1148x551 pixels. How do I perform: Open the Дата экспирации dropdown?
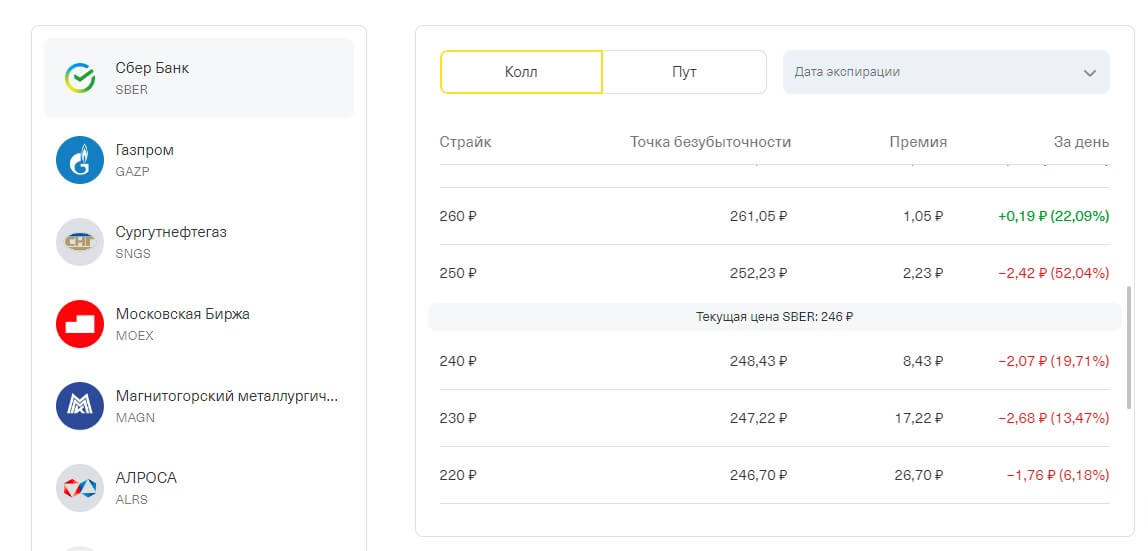(930, 72)
